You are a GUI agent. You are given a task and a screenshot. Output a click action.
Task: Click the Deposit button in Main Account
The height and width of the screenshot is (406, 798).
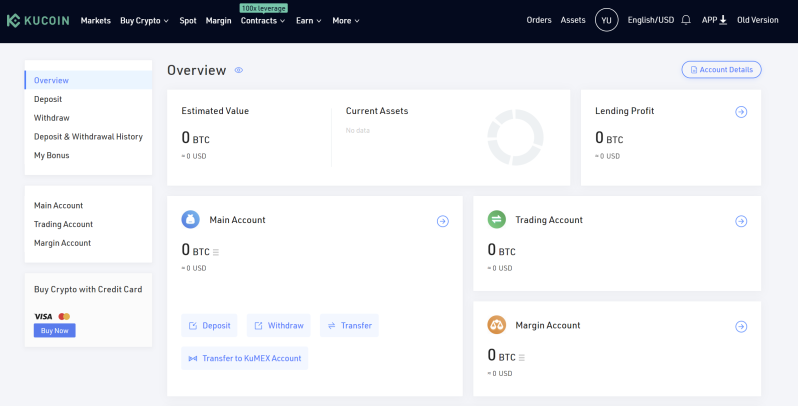(209, 326)
